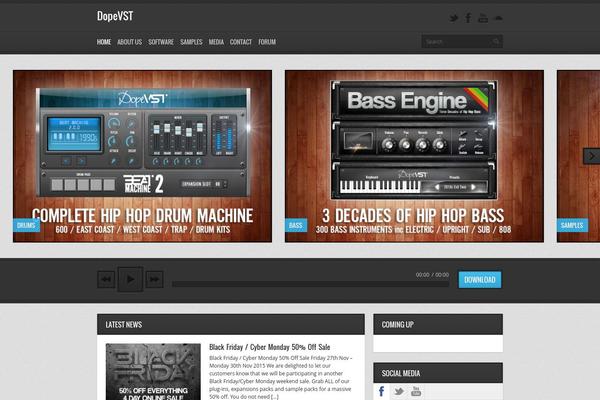
Task: Open YouTube in Social Media widget
Action: 416,391
